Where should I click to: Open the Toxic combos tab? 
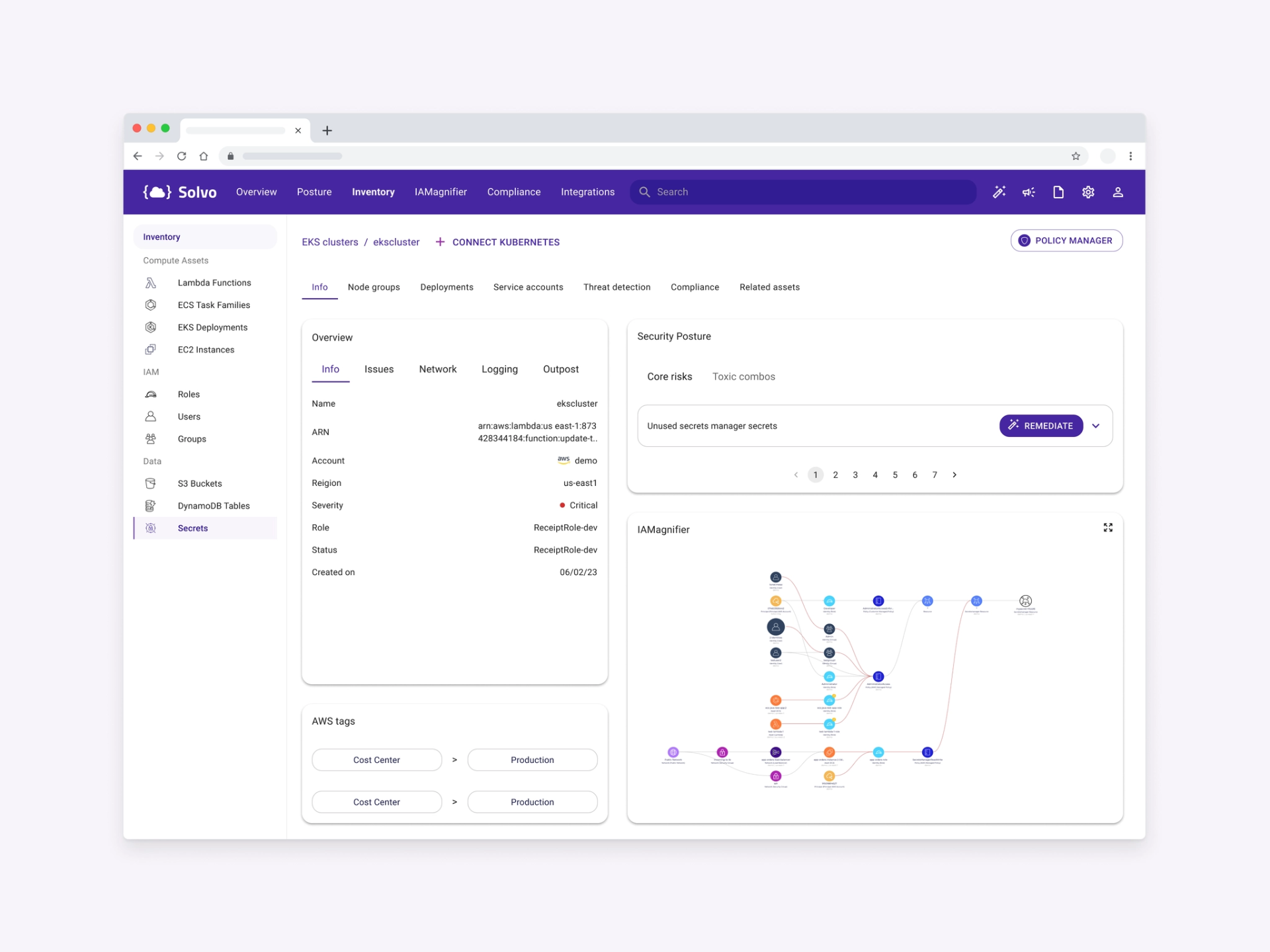tap(743, 376)
